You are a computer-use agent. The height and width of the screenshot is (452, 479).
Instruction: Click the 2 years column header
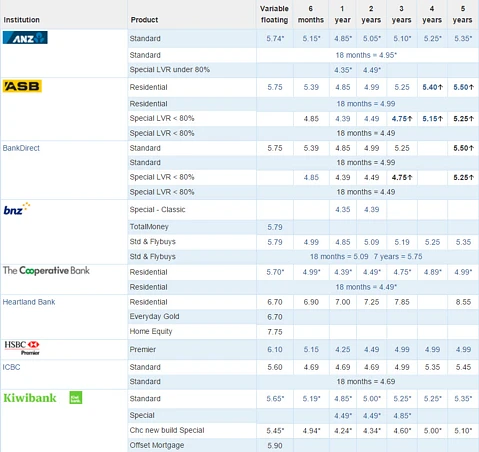371,14
